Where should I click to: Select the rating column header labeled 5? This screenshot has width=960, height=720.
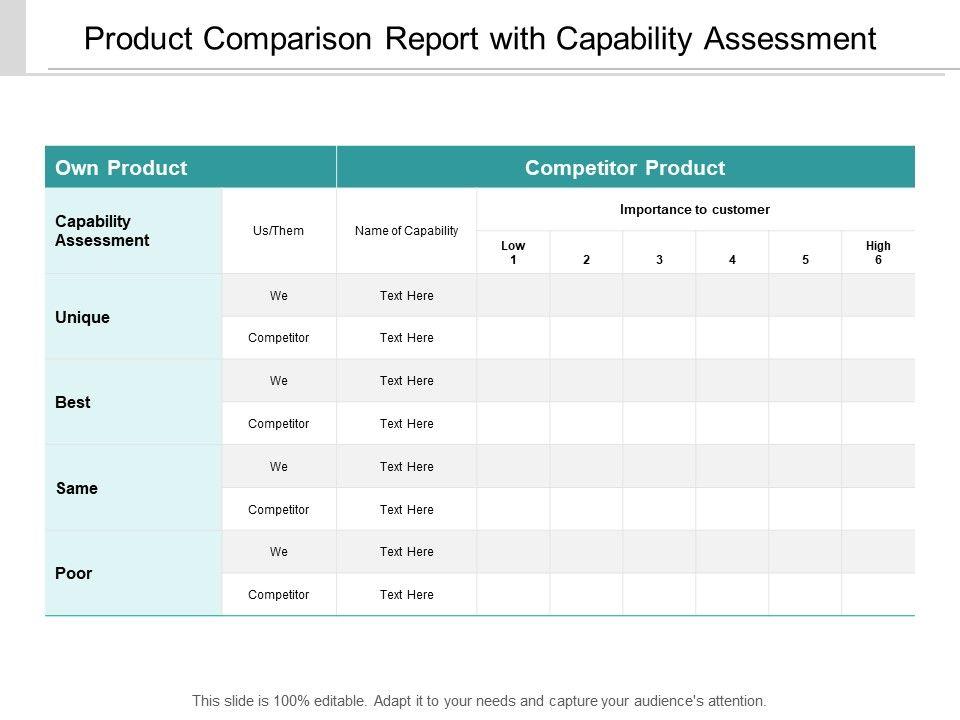pyautogui.click(x=805, y=259)
